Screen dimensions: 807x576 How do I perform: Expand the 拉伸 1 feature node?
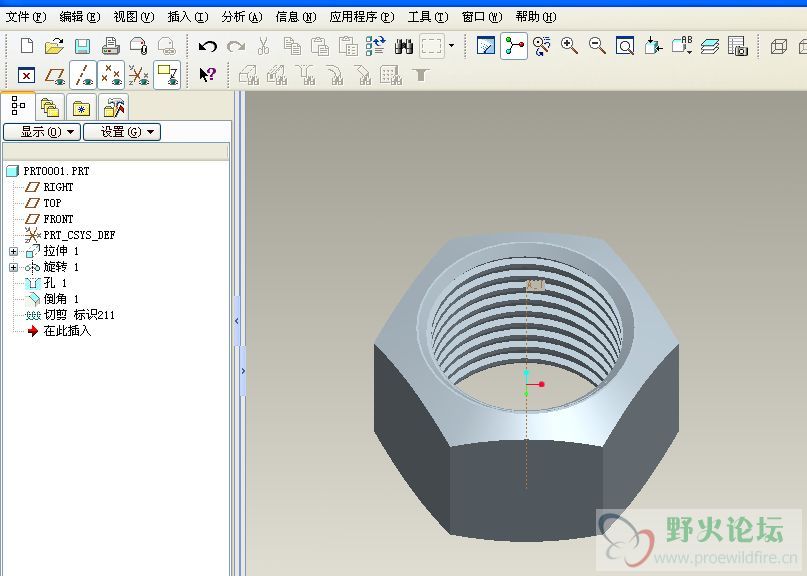(13, 251)
